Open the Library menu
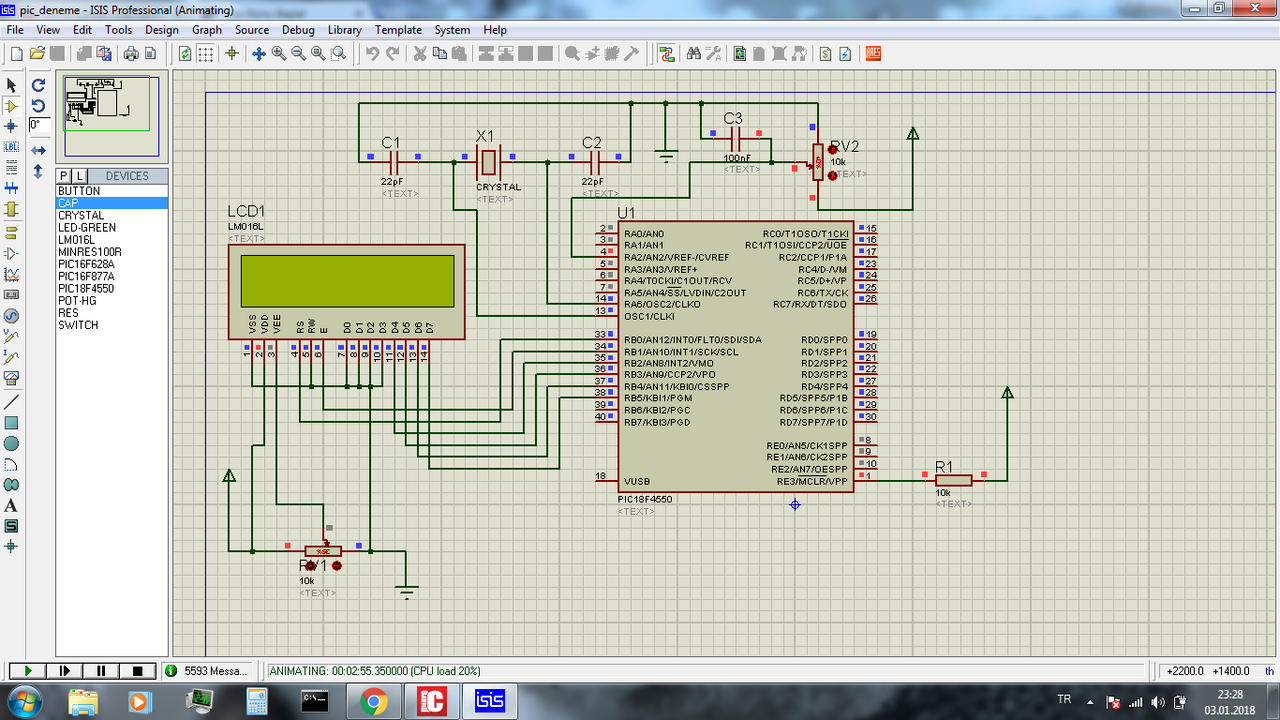The image size is (1280, 720). point(344,30)
